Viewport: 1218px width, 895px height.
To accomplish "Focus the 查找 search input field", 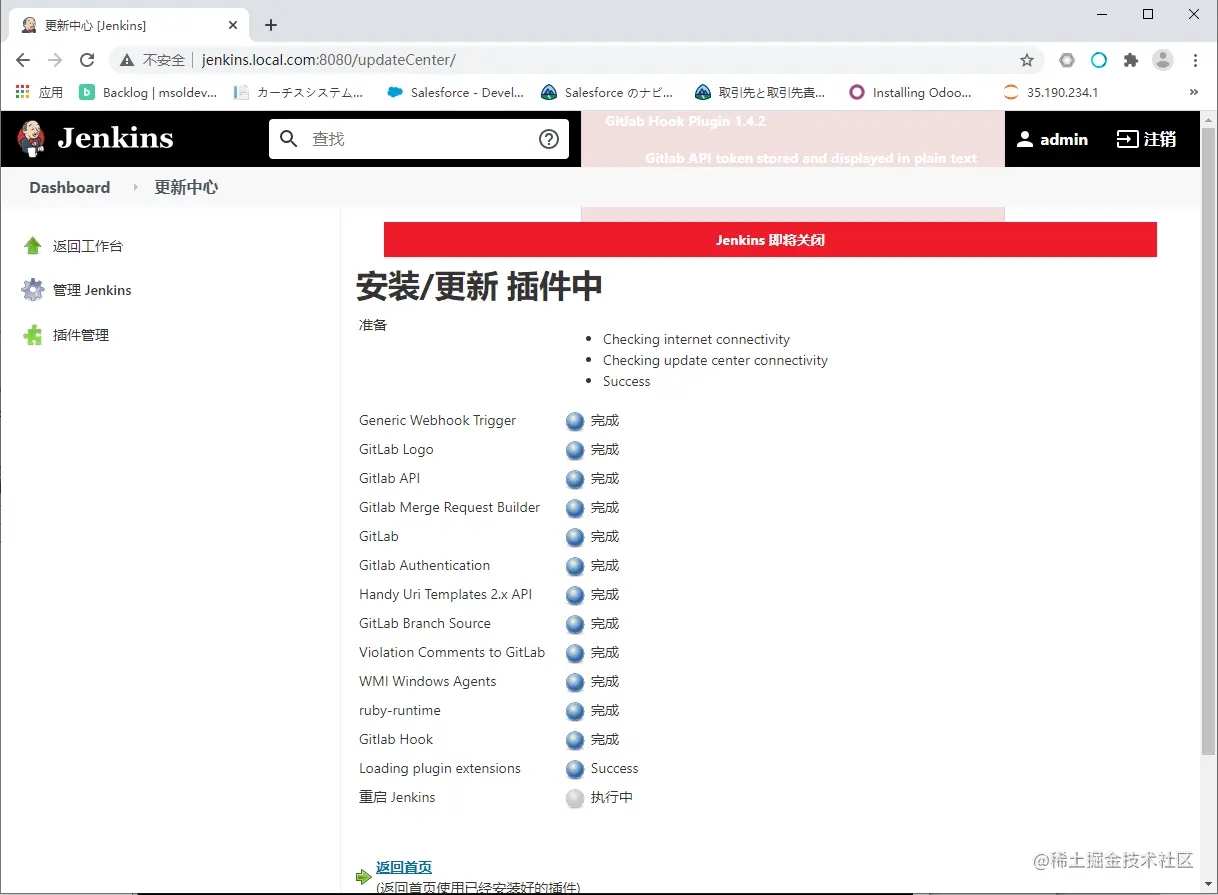I will [x=420, y=139].
